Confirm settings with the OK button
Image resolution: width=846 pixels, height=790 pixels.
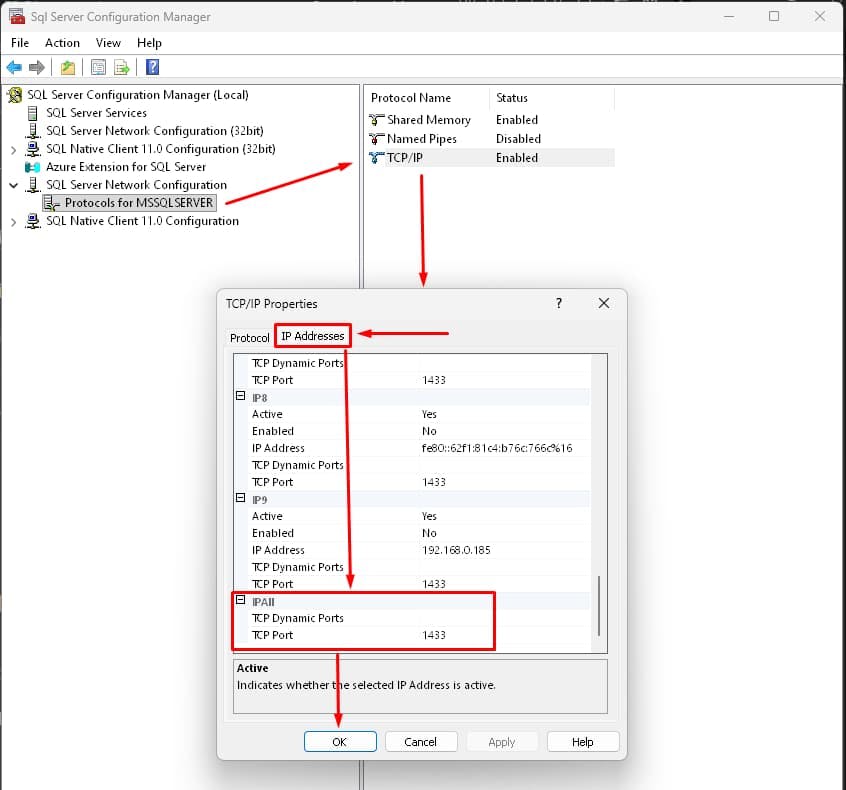pyautogui.click(x=340, y=741)
